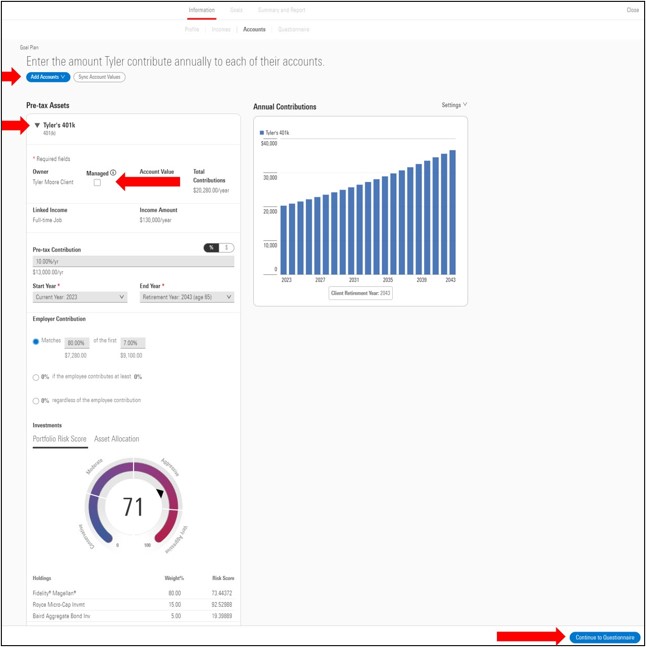The image size is (646, 647).
Task: Switch to the Asset Allocation tab
Action: click(116, 439)
